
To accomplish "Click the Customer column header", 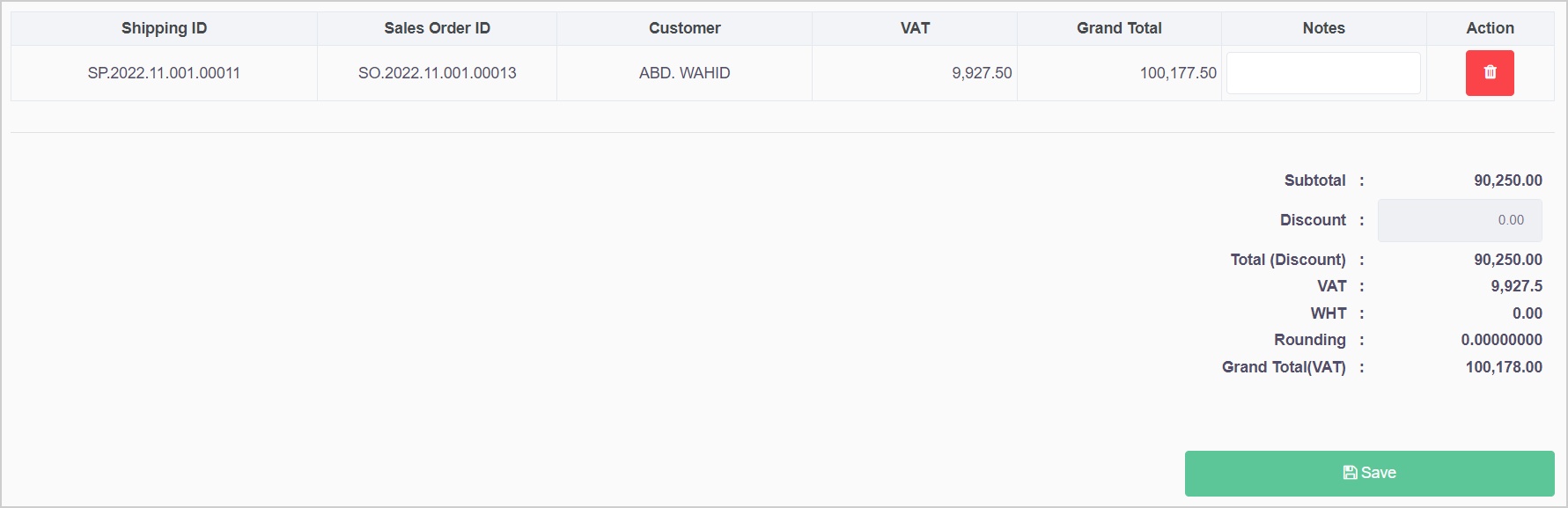I will click(684, 28).
